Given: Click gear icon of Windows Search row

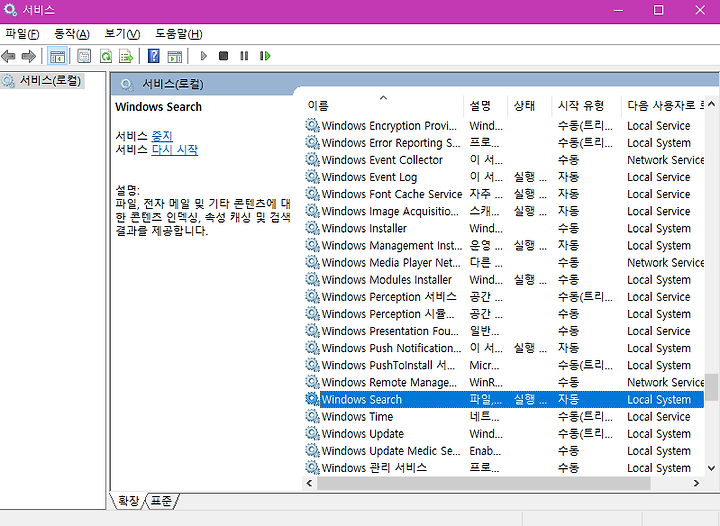Looking at the screenshot, I should tap(312, 399).
